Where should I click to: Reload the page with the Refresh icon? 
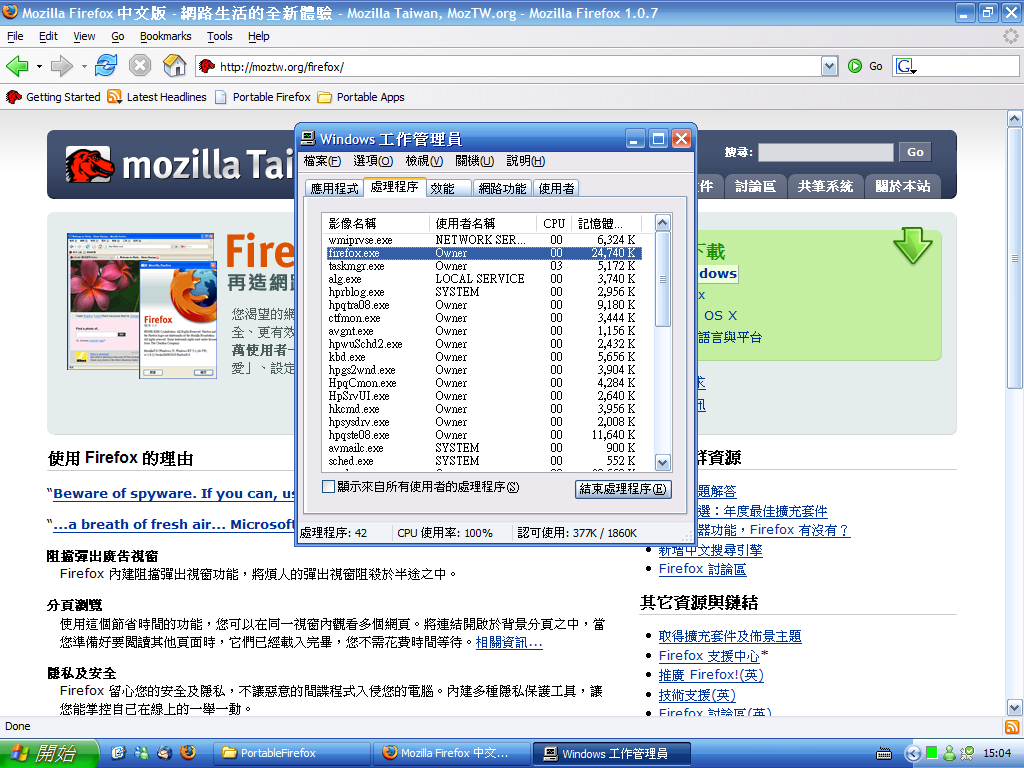[106, 66]
